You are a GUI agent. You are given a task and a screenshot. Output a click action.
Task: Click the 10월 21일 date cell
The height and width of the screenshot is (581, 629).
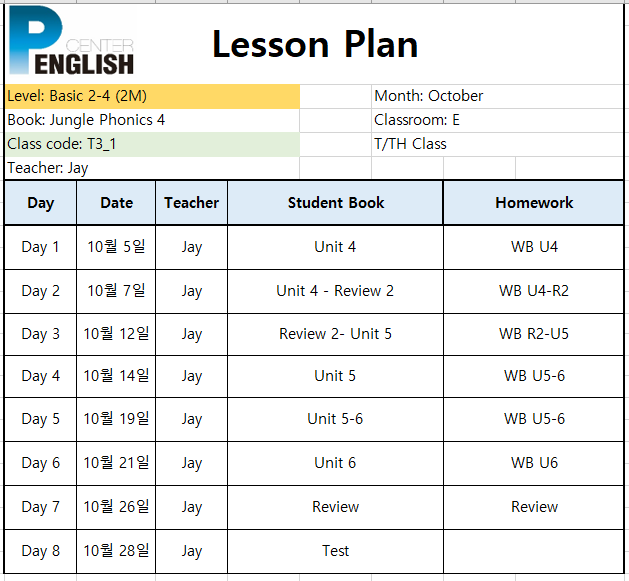(x=116, y=463)
